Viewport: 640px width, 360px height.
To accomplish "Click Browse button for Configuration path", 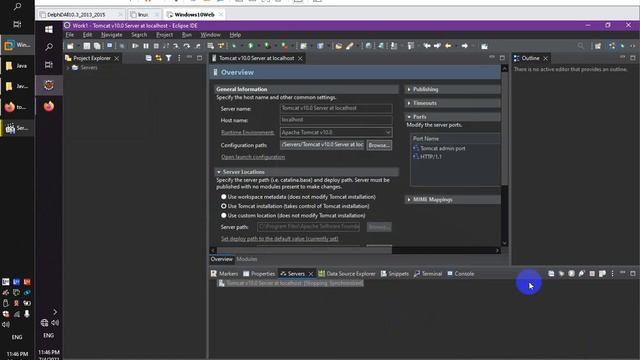I will click(379, 145).
